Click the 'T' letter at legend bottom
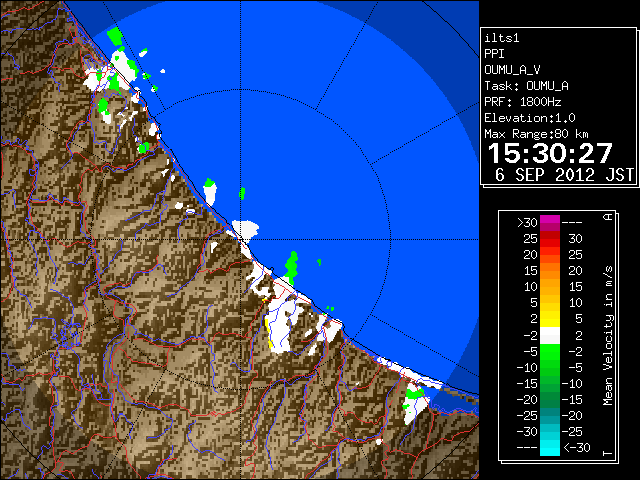This screenshot has height=480, width=640. point(608,453)
